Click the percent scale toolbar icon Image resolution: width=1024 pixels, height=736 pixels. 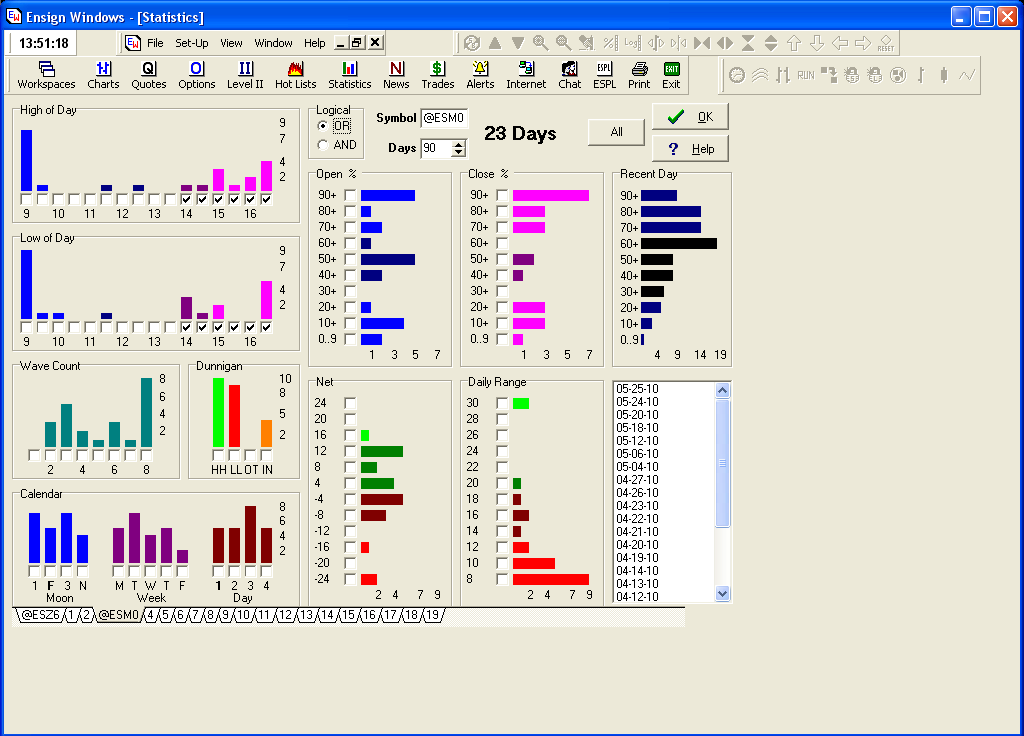coord(610,43)
